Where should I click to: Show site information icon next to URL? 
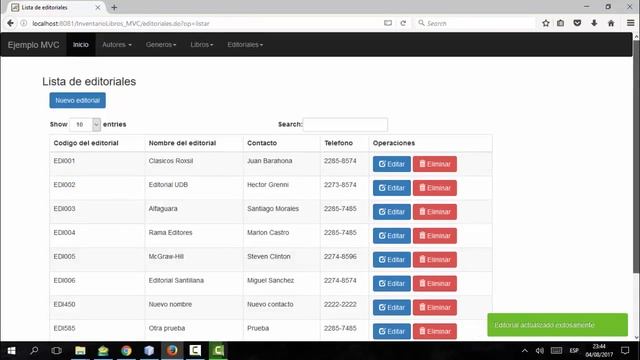[24, 23]
